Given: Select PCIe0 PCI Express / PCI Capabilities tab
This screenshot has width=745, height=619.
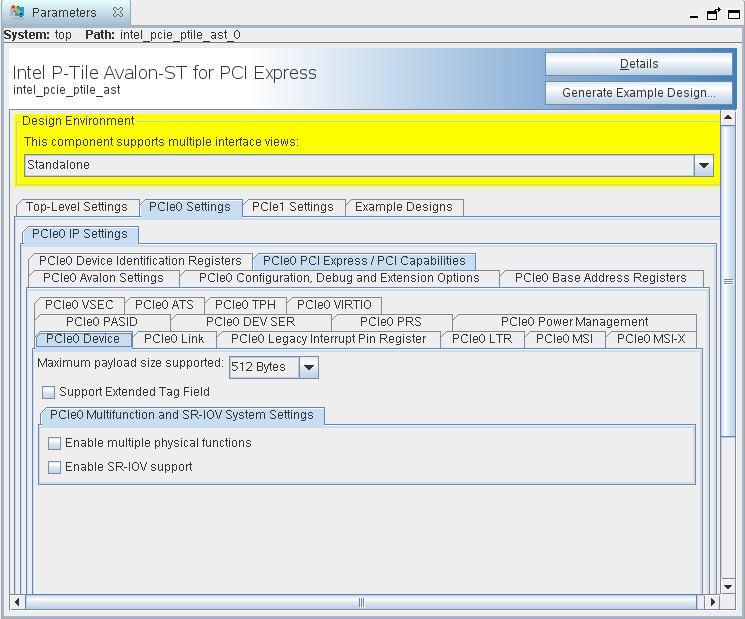Looking at the screenshot, I should pos(364,261).
